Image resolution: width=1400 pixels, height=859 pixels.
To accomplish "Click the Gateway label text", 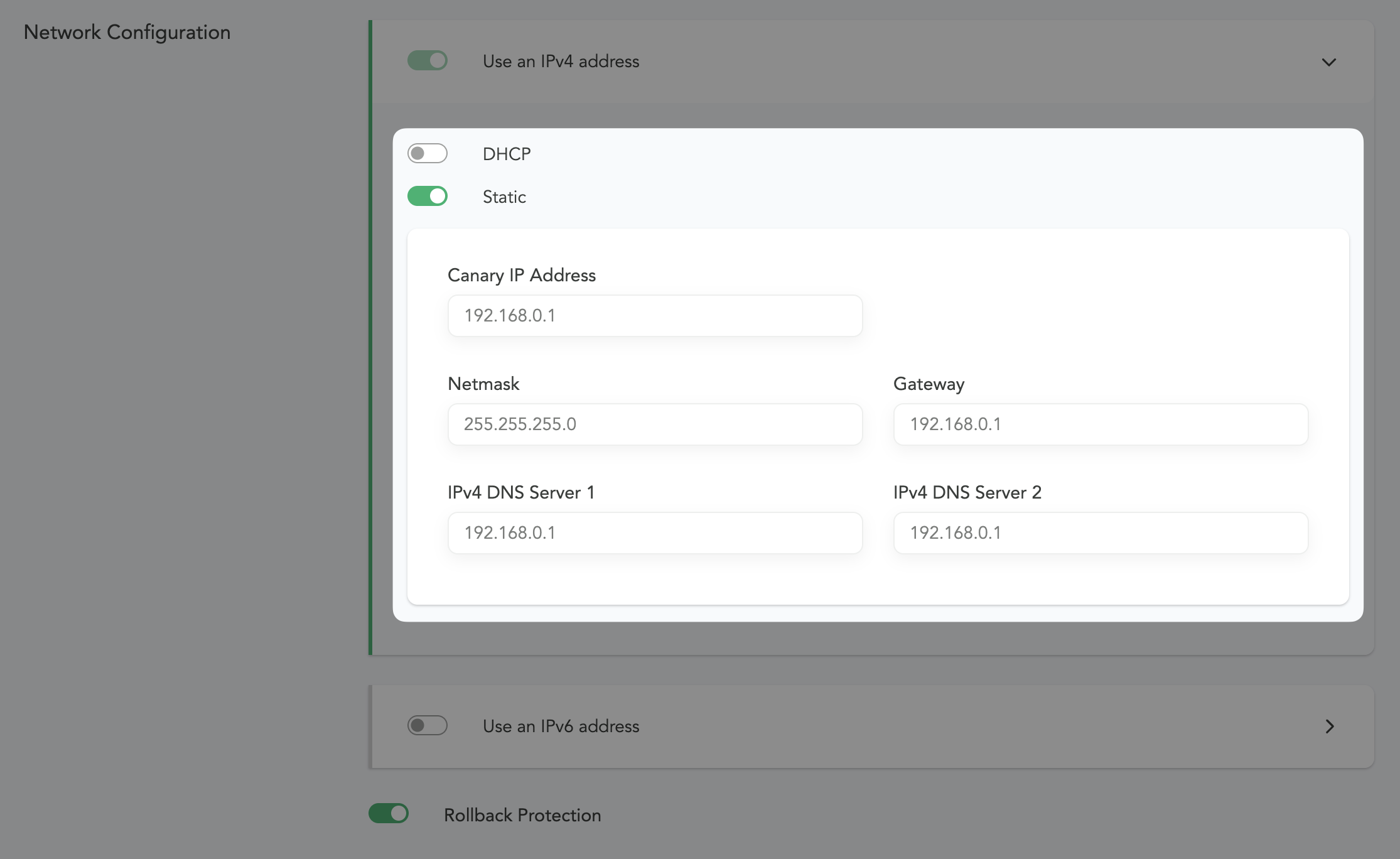I will click(929, 384).
